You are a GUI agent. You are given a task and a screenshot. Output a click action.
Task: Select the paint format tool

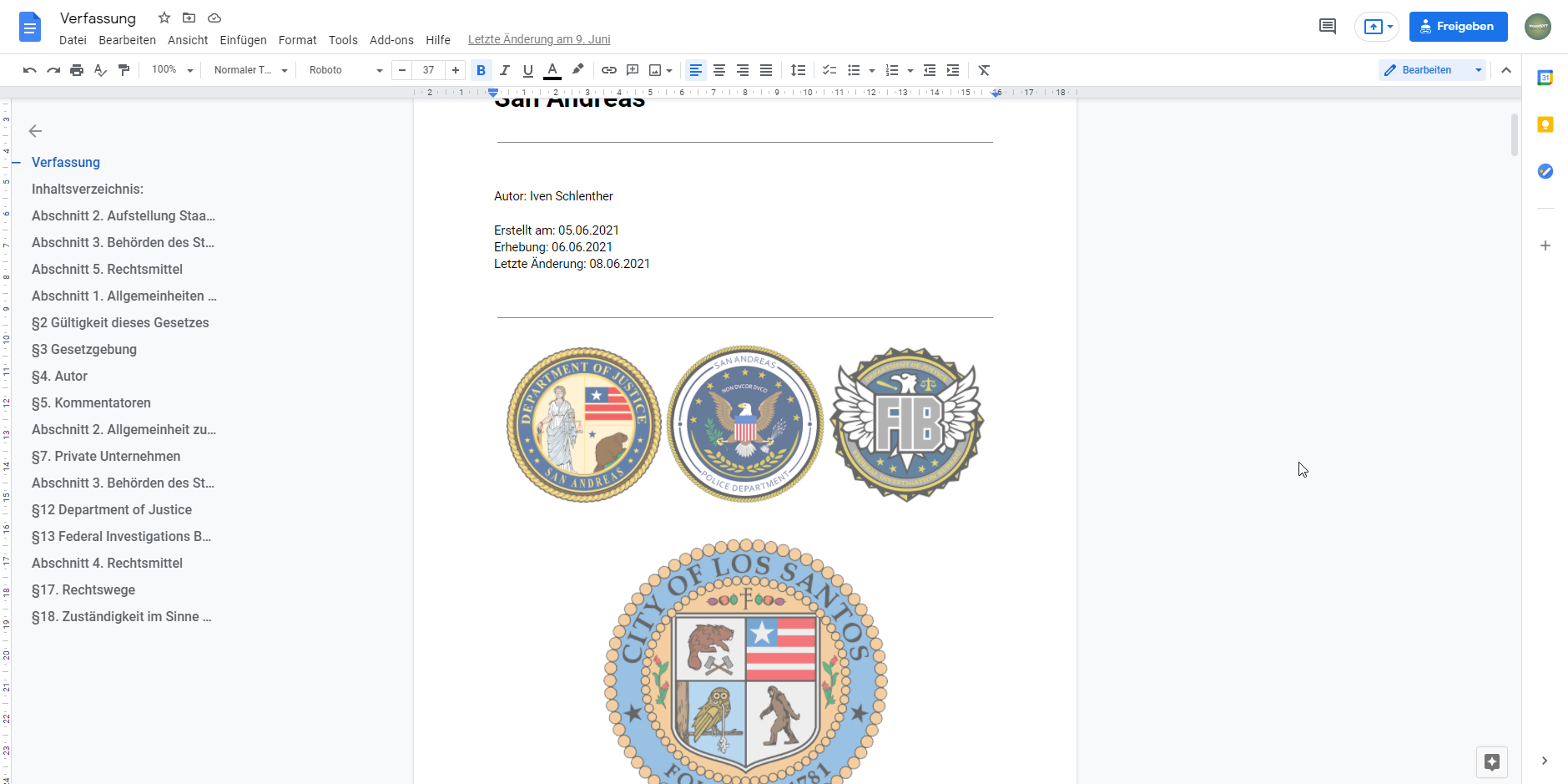click(124, 70)
